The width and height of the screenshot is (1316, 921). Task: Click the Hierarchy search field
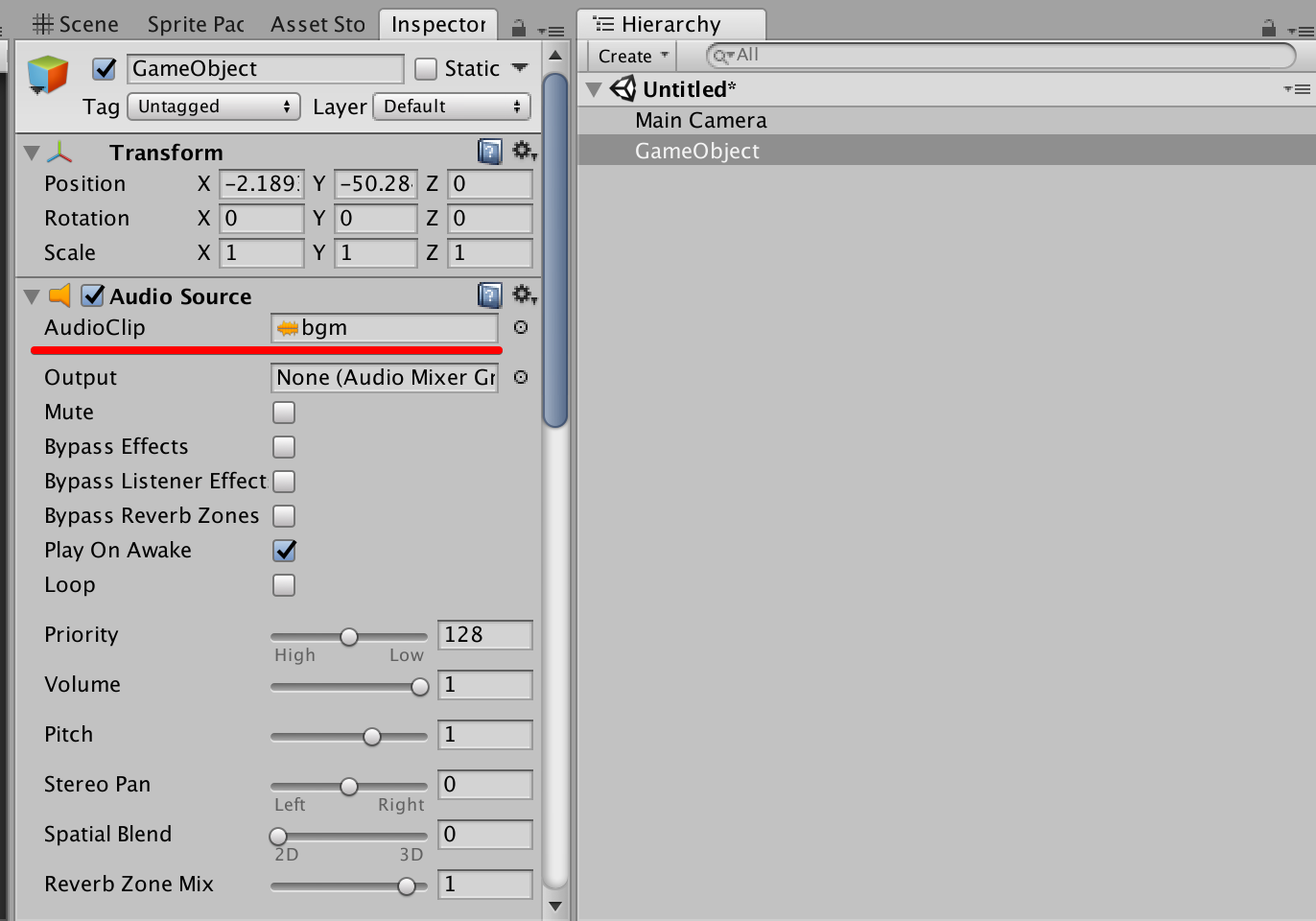tap(1001, 56)
